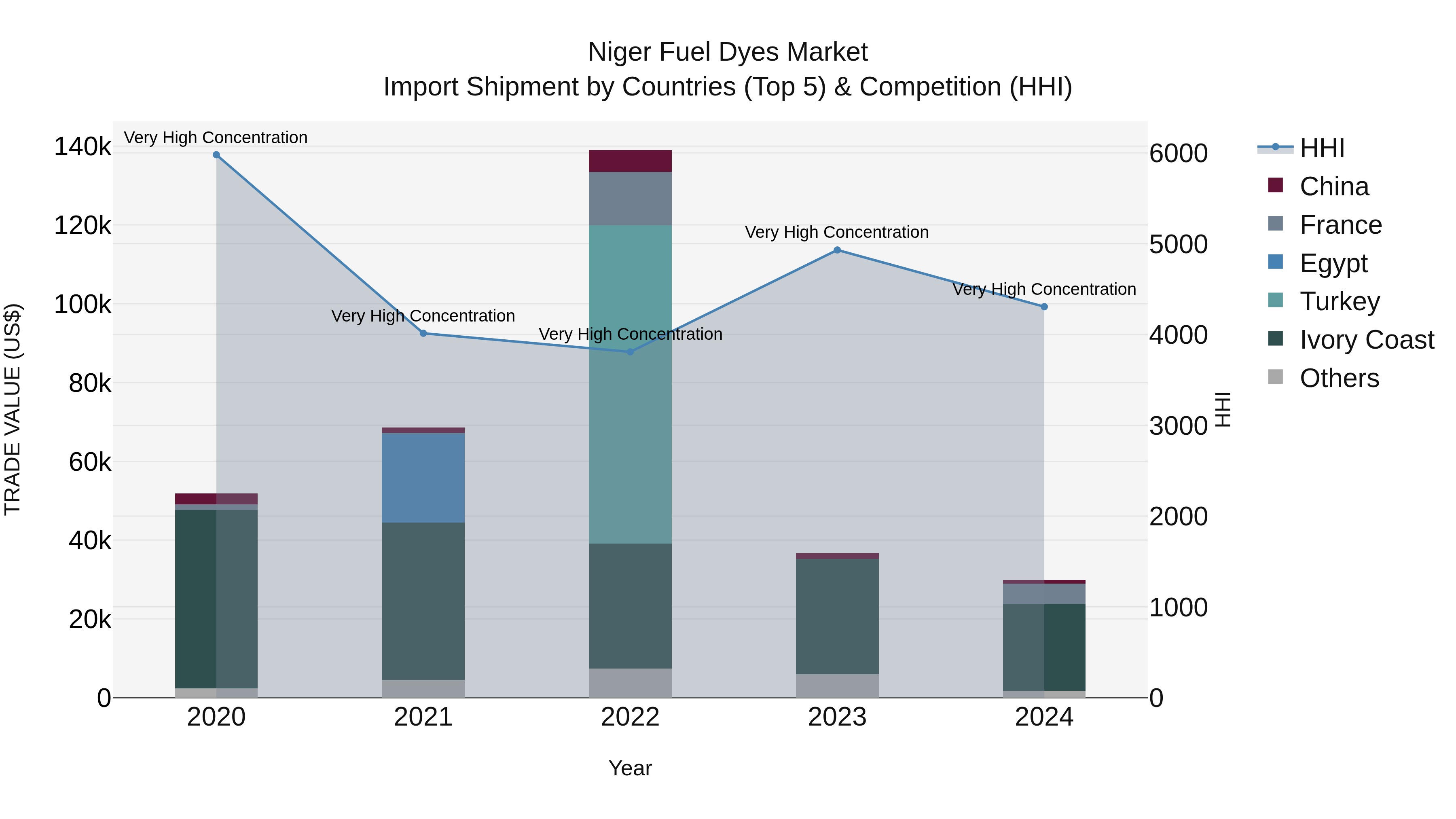This screenshot has width=1456, height=819.
Task: Click the 2022 x-axis tick label
Action: point(630,717)
